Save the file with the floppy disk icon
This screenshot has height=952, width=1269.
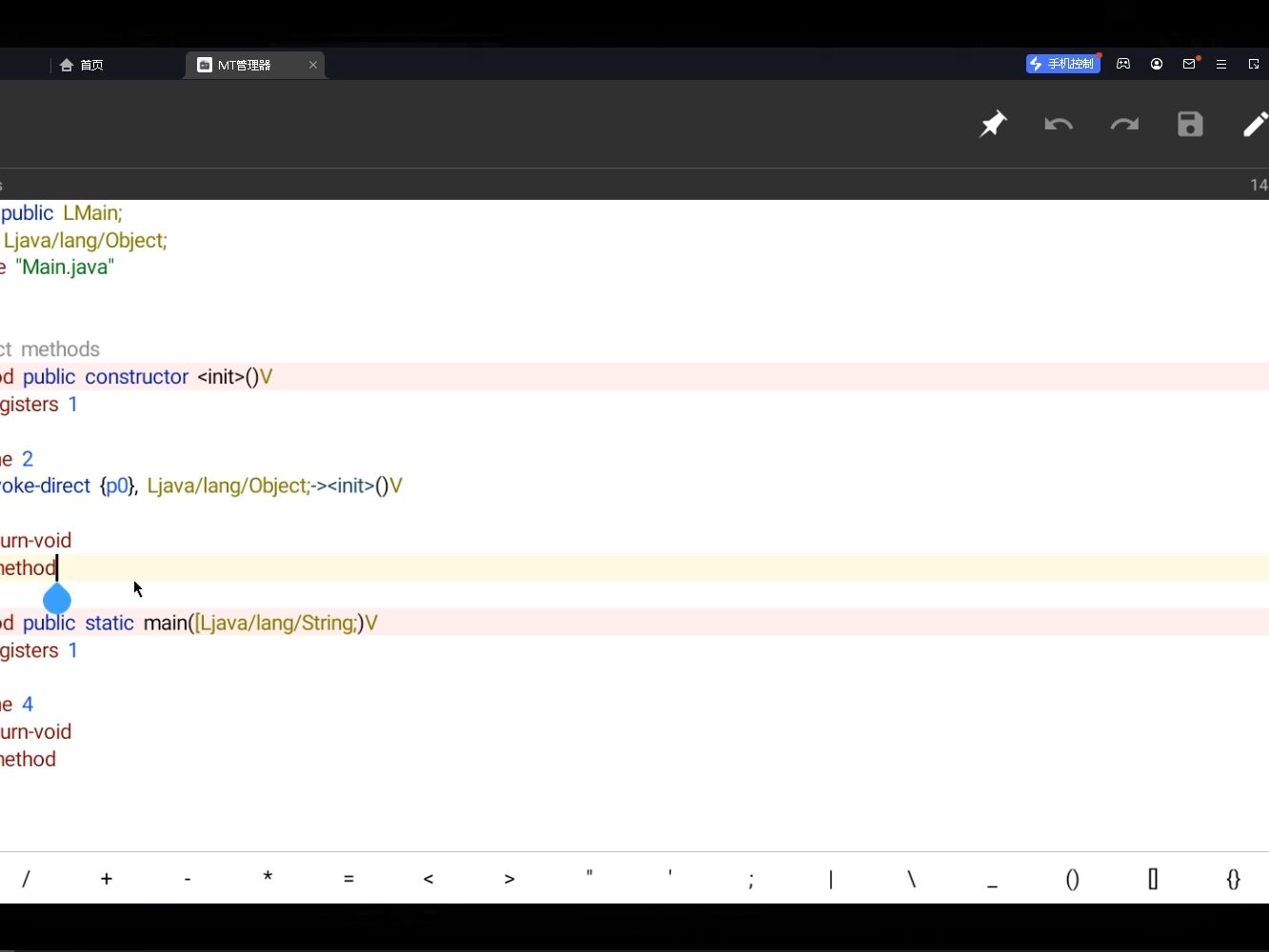point(1190,124)
